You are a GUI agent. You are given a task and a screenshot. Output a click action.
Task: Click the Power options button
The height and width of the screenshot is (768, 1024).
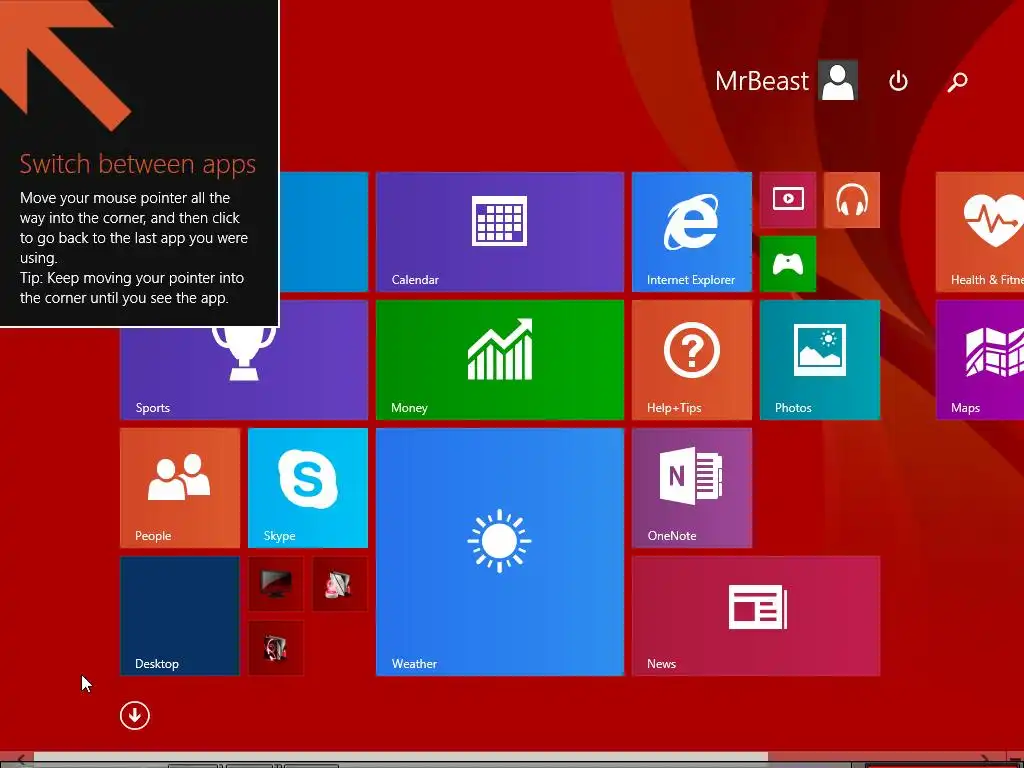[899, 81]
